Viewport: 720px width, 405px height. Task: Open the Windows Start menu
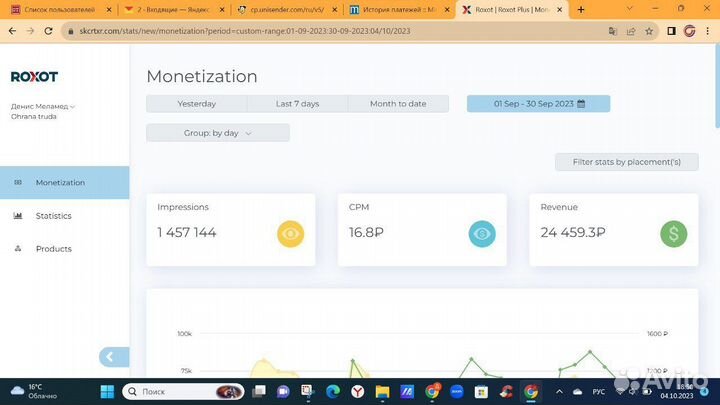tap(107, 392)
